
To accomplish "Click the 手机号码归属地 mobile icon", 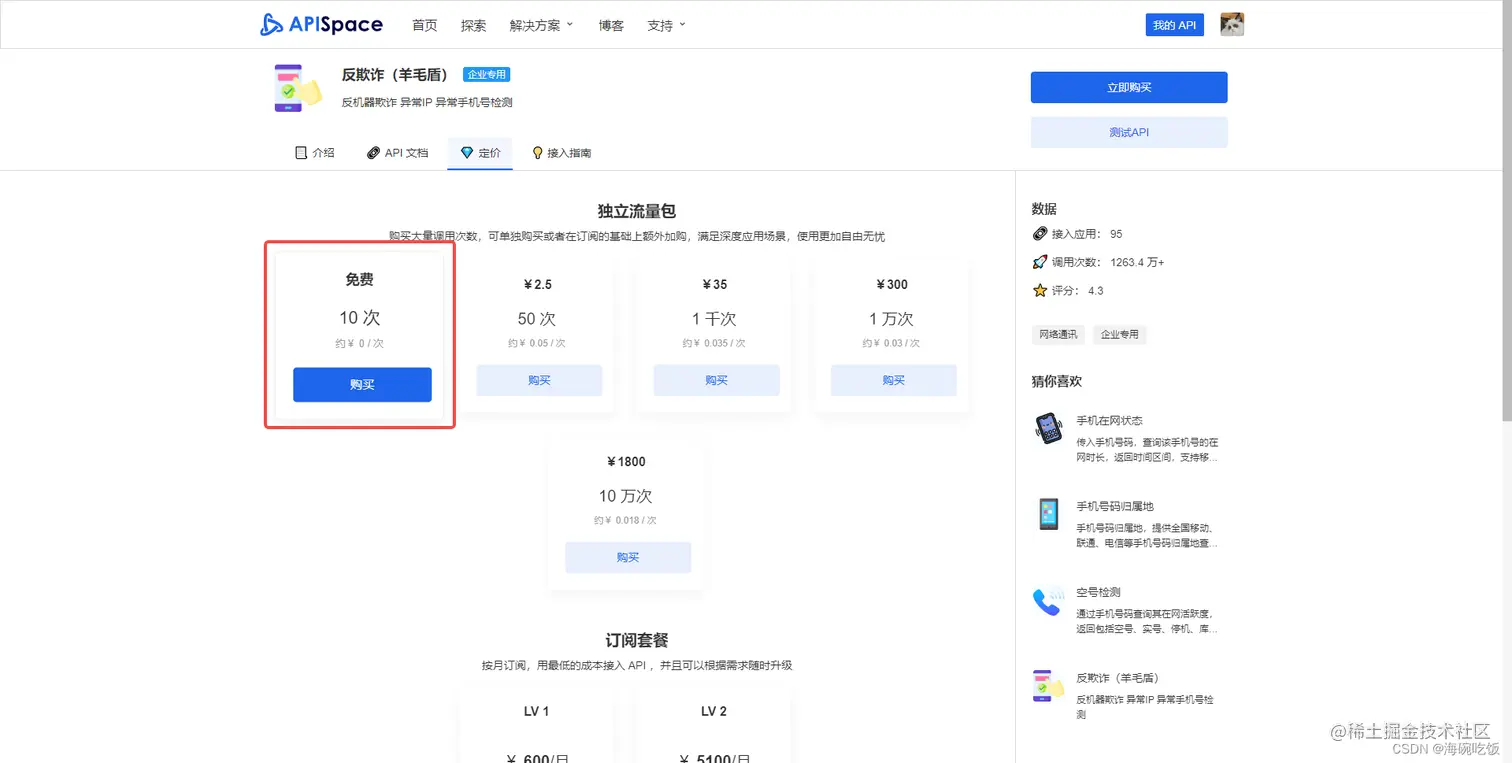I will [x=1047, y=513].
